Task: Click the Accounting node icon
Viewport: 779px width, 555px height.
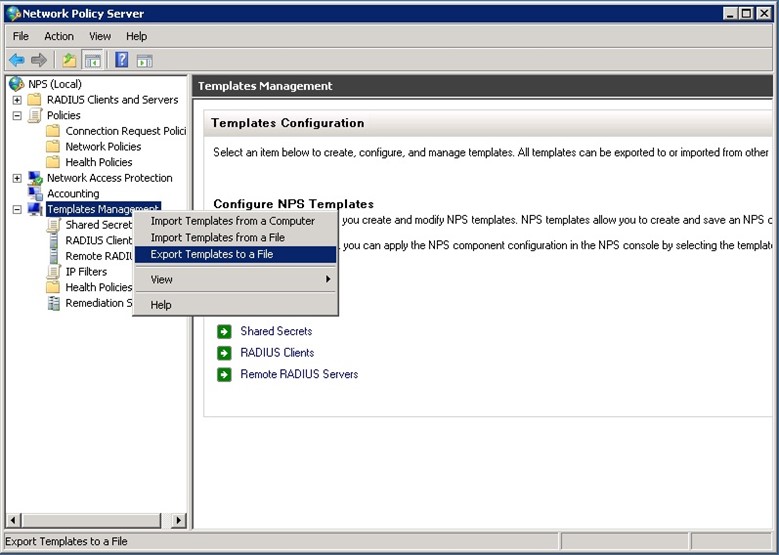Action: coord(35,194)
